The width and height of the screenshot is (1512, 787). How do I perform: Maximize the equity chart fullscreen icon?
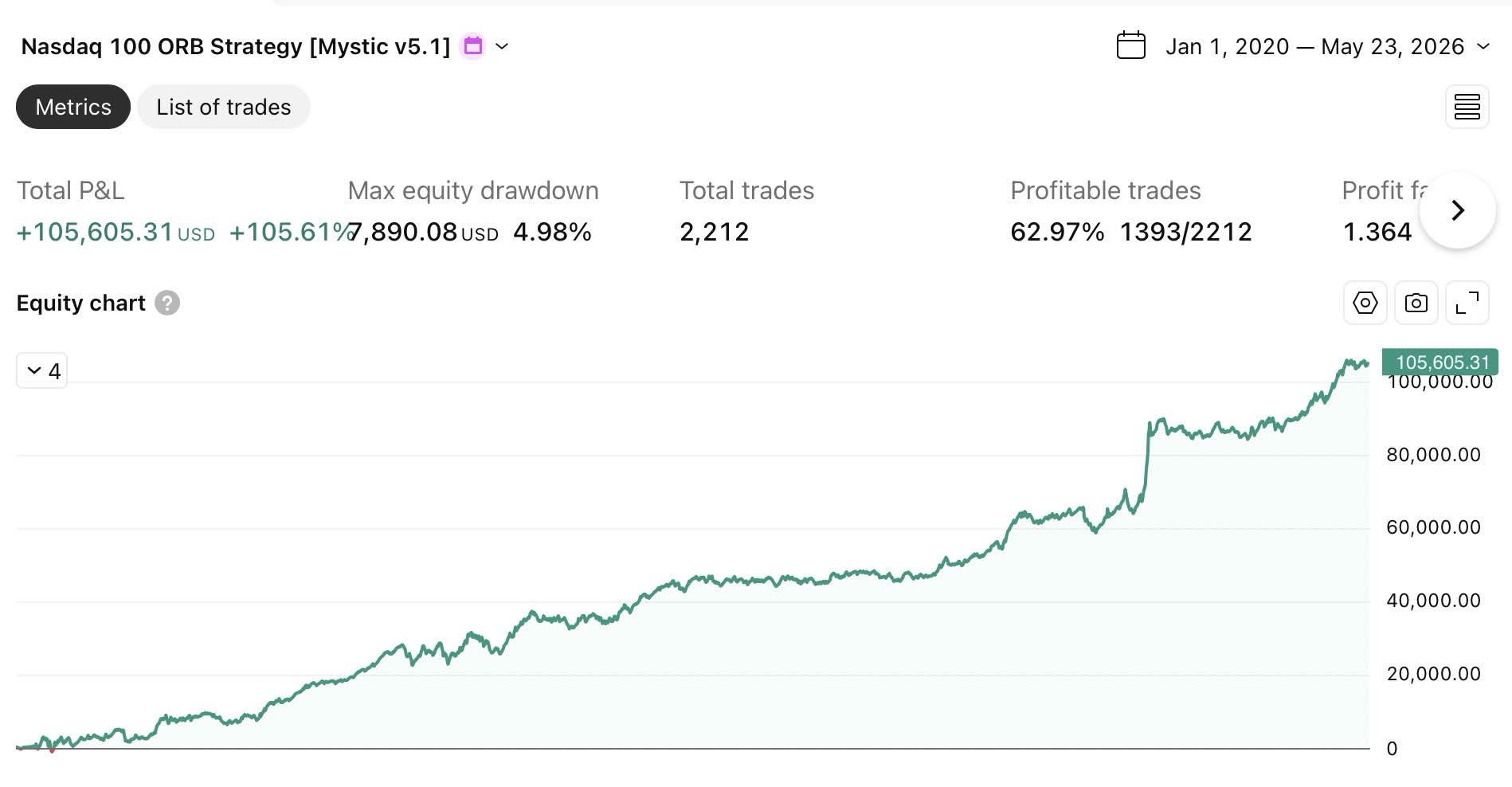[1467, 303]
